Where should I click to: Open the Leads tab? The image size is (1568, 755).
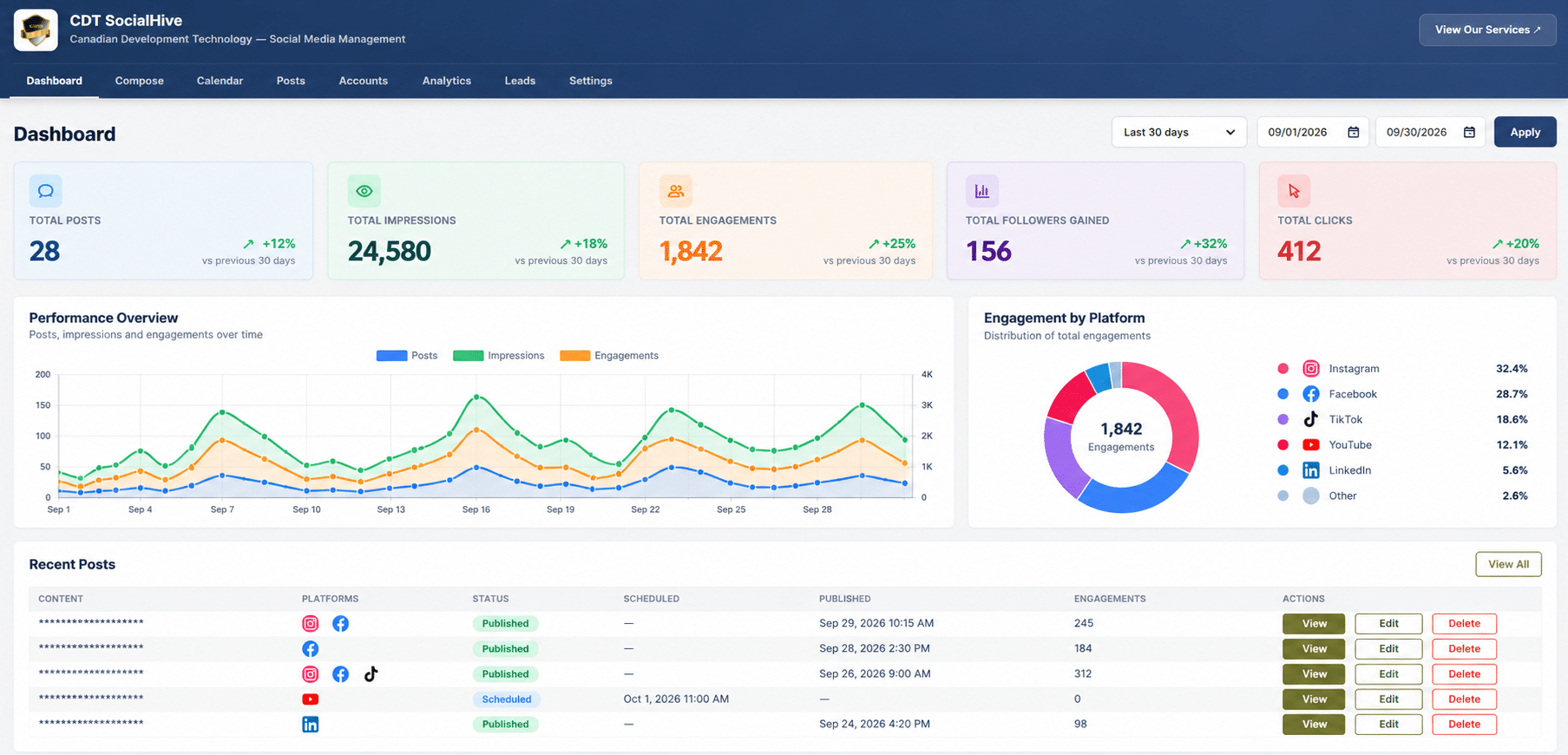tap(520, 81)
